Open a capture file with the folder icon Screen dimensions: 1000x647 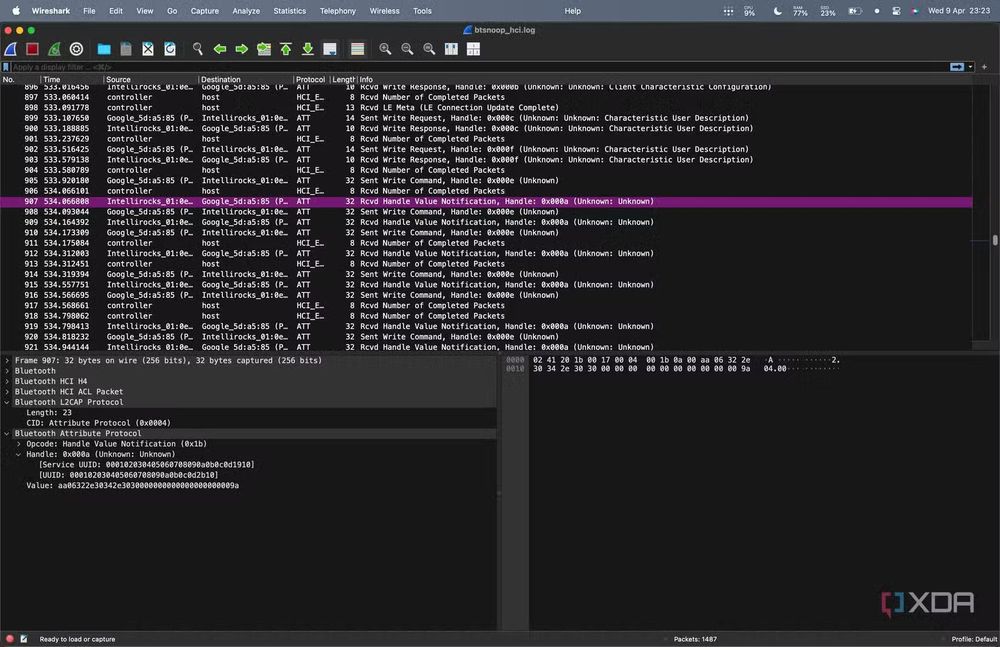104,49
